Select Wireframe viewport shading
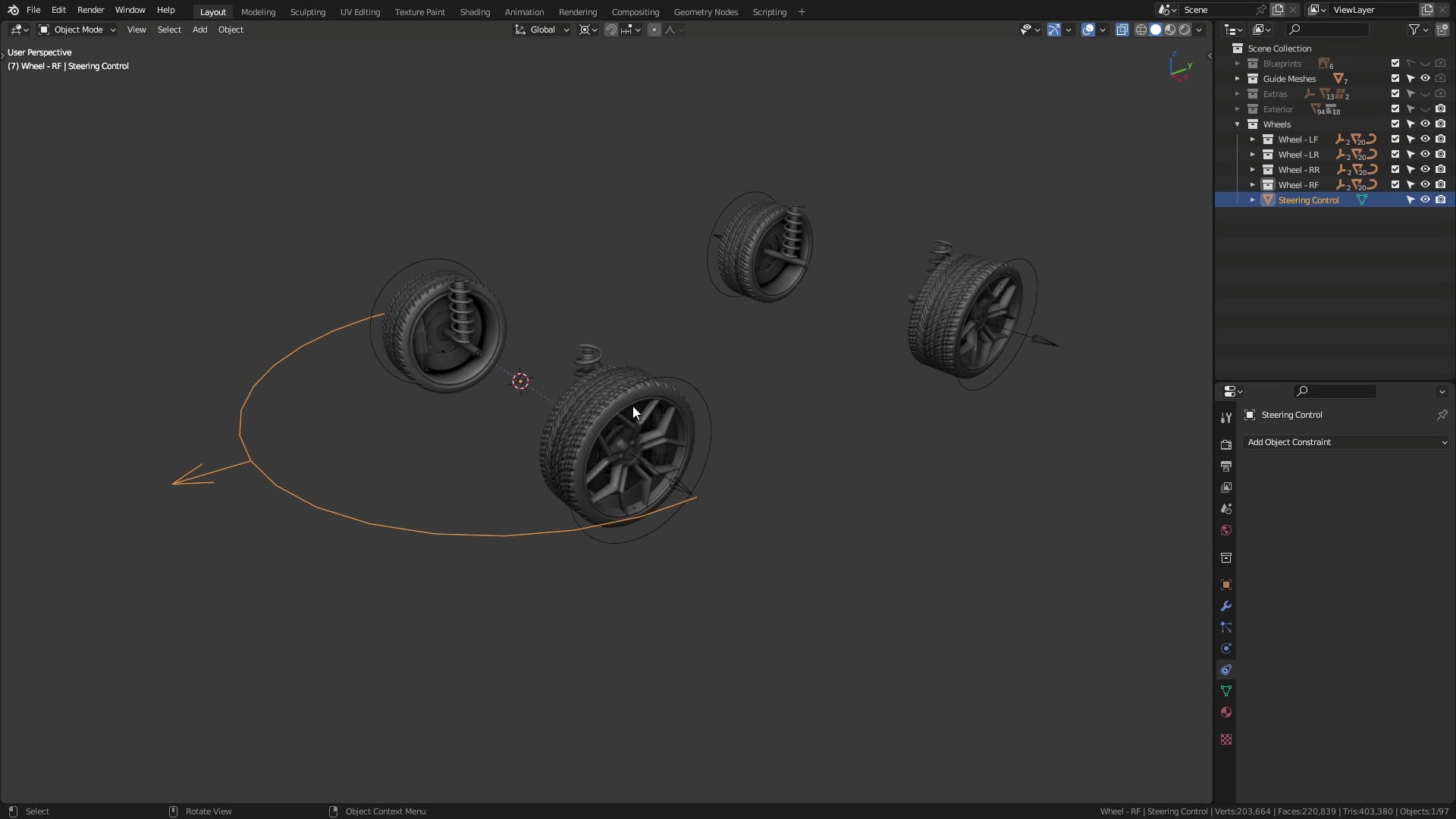 (x=1141, y=30)
